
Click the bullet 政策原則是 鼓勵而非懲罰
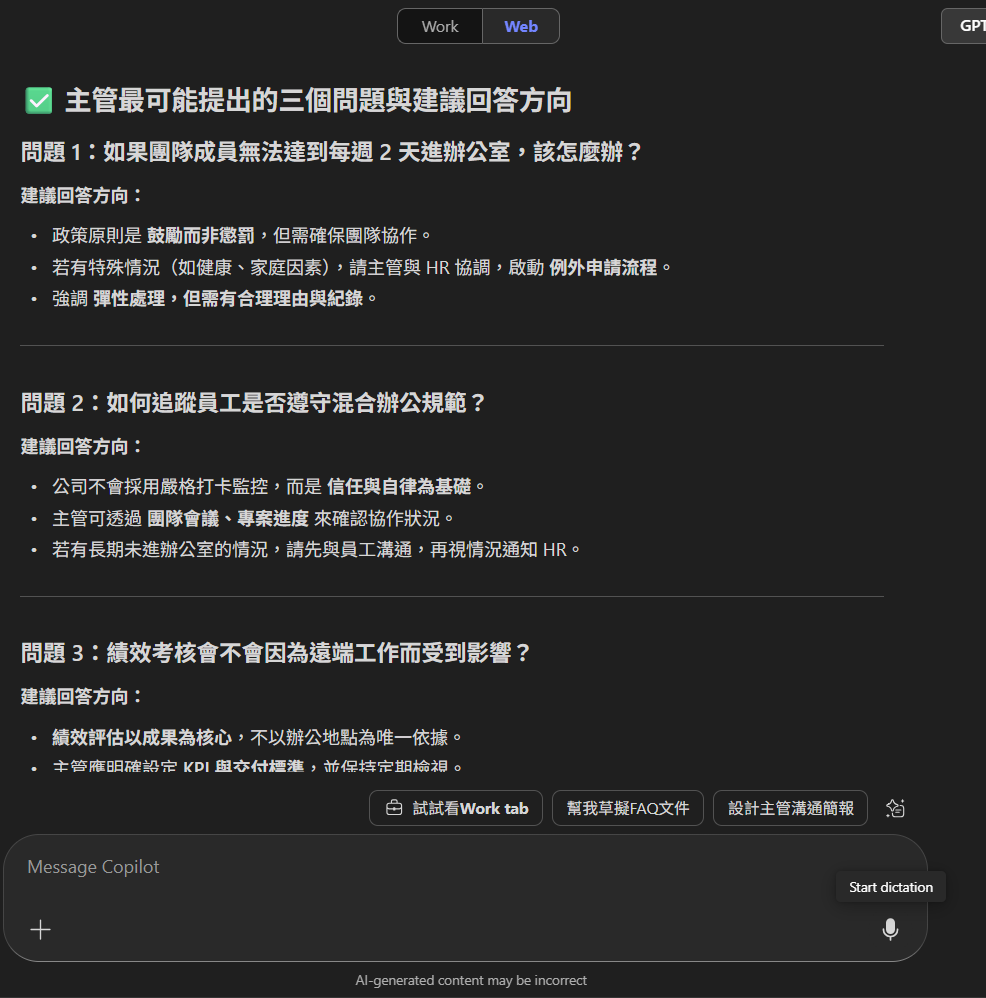[x=242, y=235]
